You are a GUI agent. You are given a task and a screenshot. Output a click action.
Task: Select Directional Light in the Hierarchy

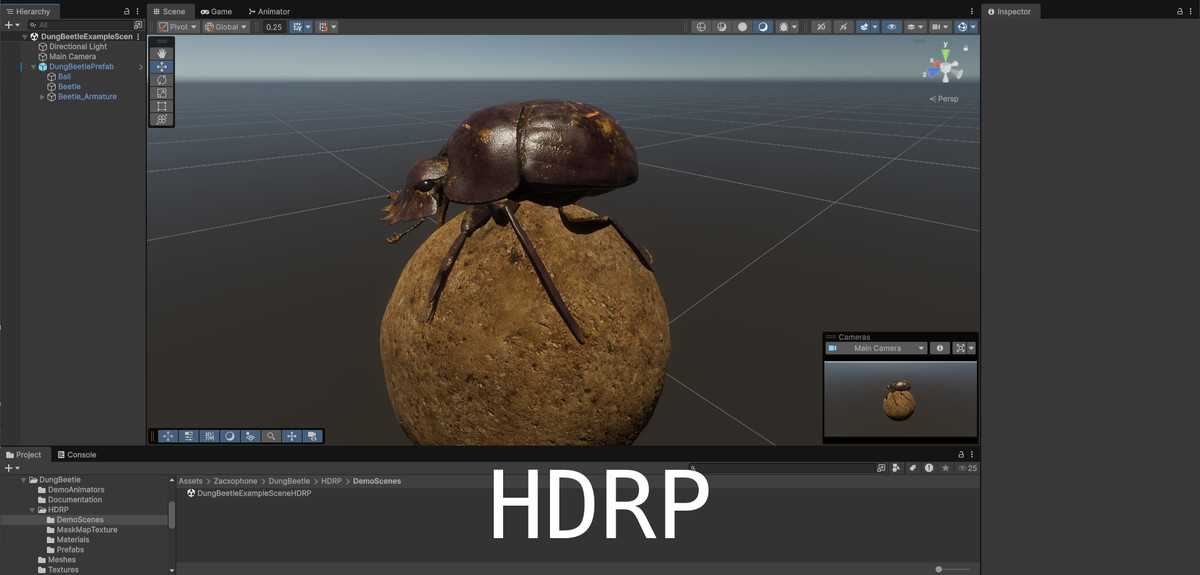[78, 47]
